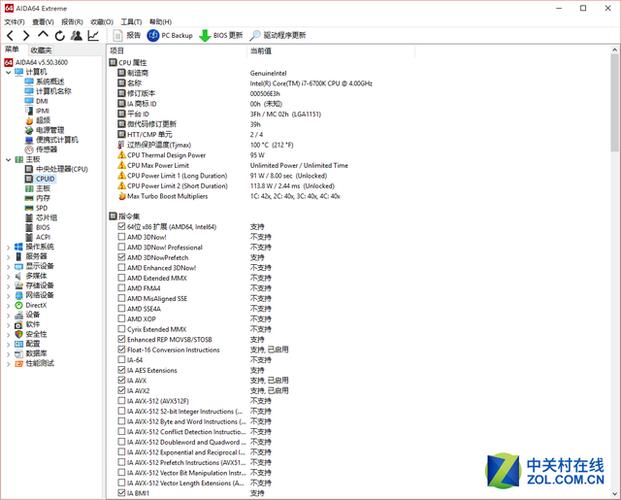
Task: Click the Forward navigation arrow
Action: click(26, 36)
